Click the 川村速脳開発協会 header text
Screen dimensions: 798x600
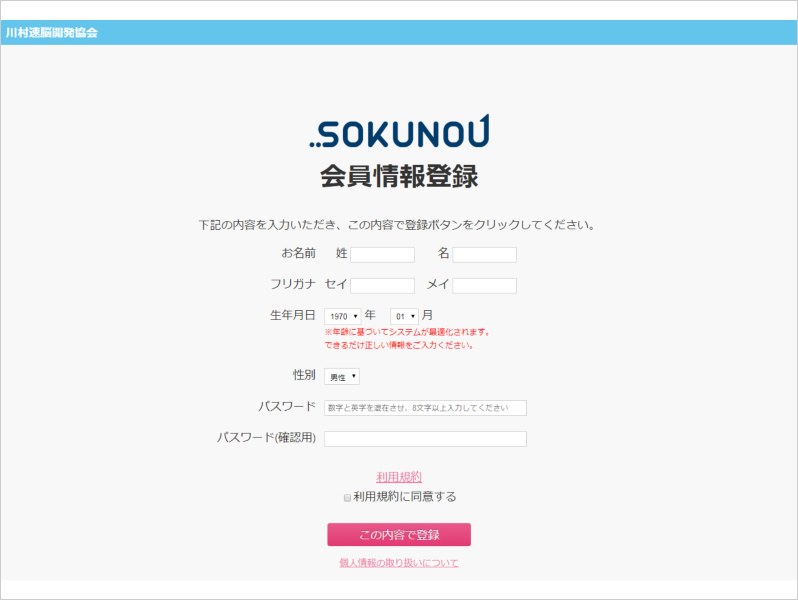click(51, 33)
